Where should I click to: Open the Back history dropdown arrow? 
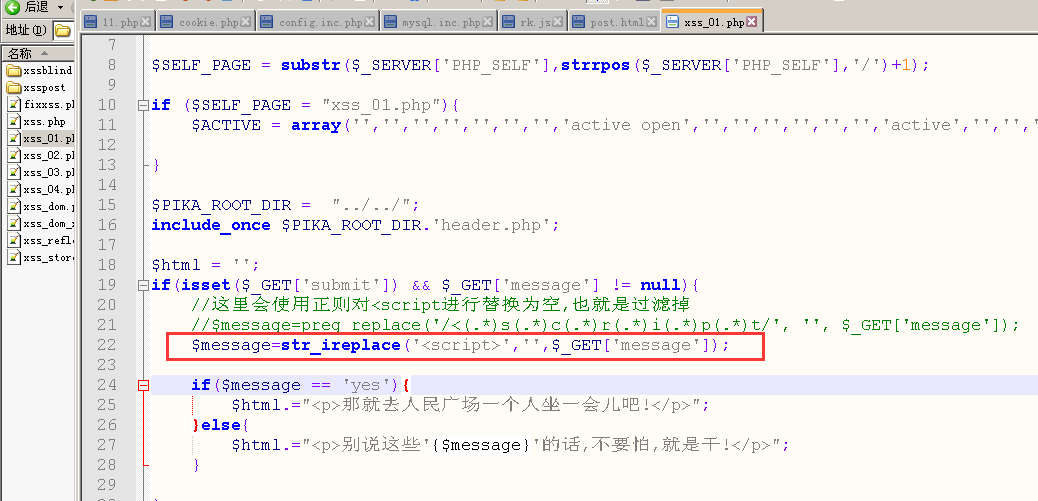60,7
